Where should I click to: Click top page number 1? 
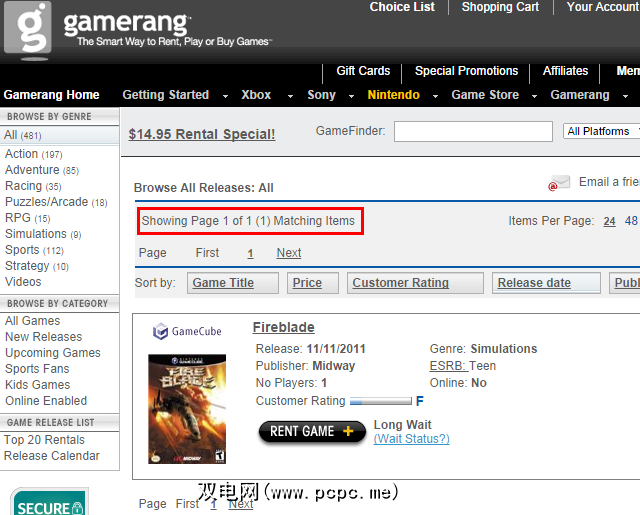click(250, 253)
